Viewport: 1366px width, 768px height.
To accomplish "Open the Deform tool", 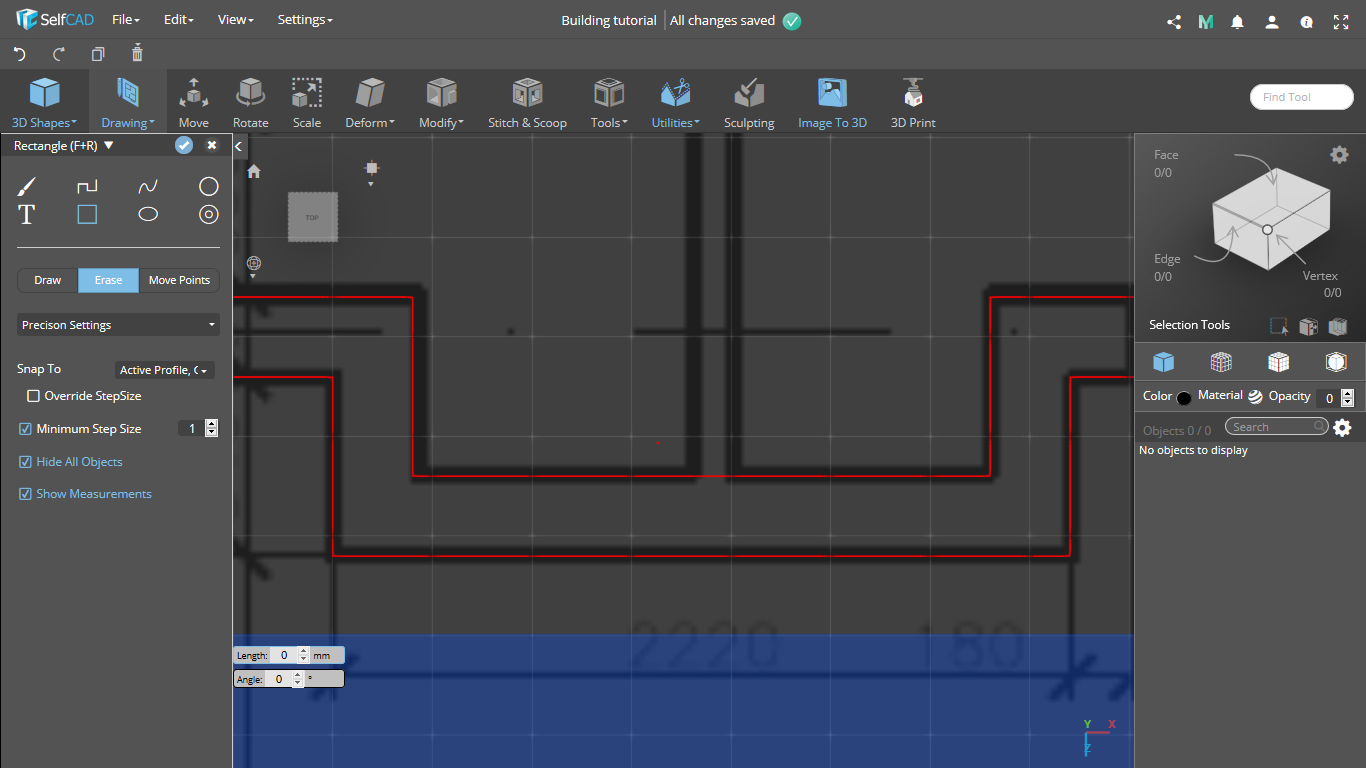I will click(370, 103).
